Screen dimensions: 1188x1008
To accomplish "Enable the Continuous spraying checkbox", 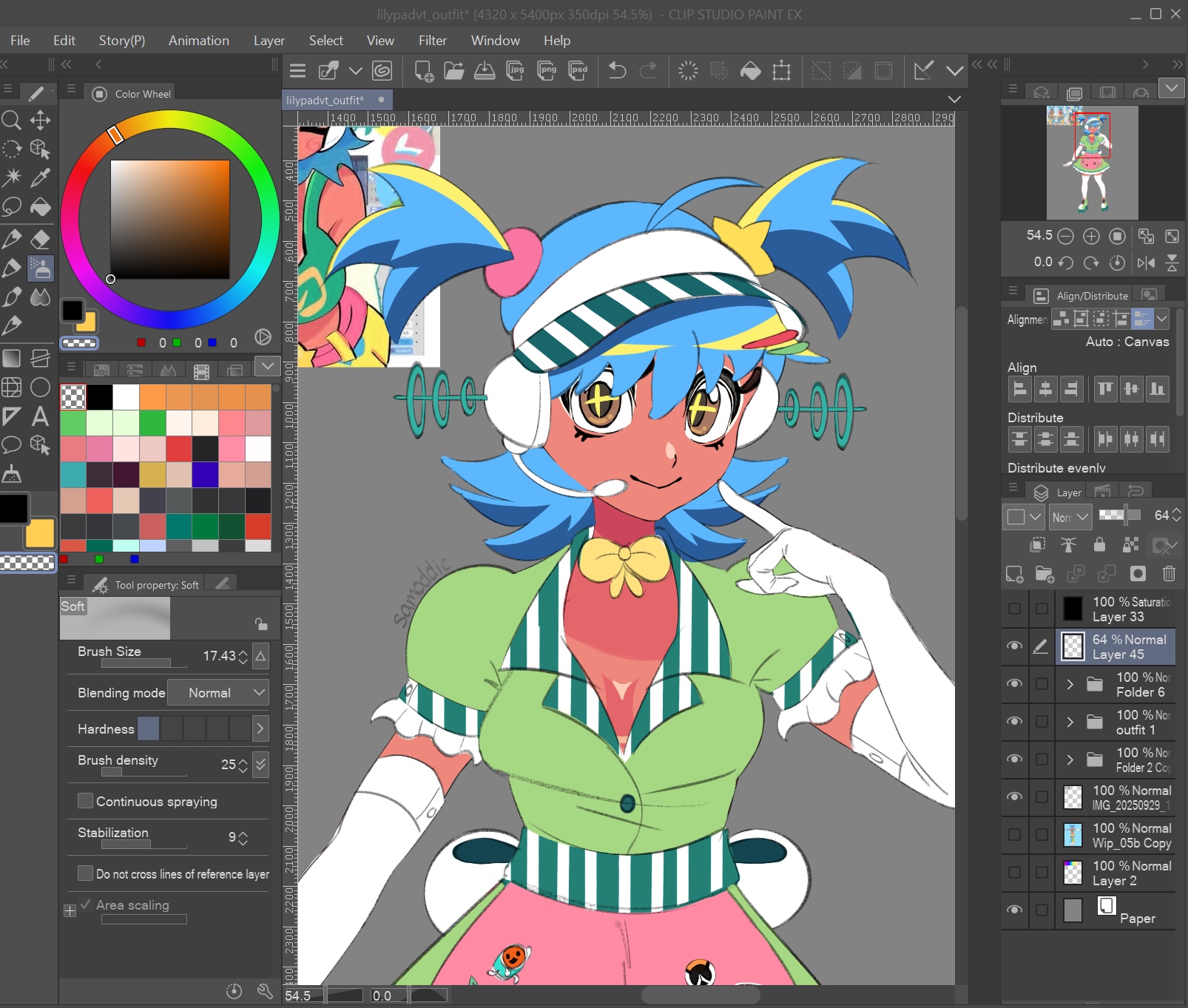I will click(86, 801).
